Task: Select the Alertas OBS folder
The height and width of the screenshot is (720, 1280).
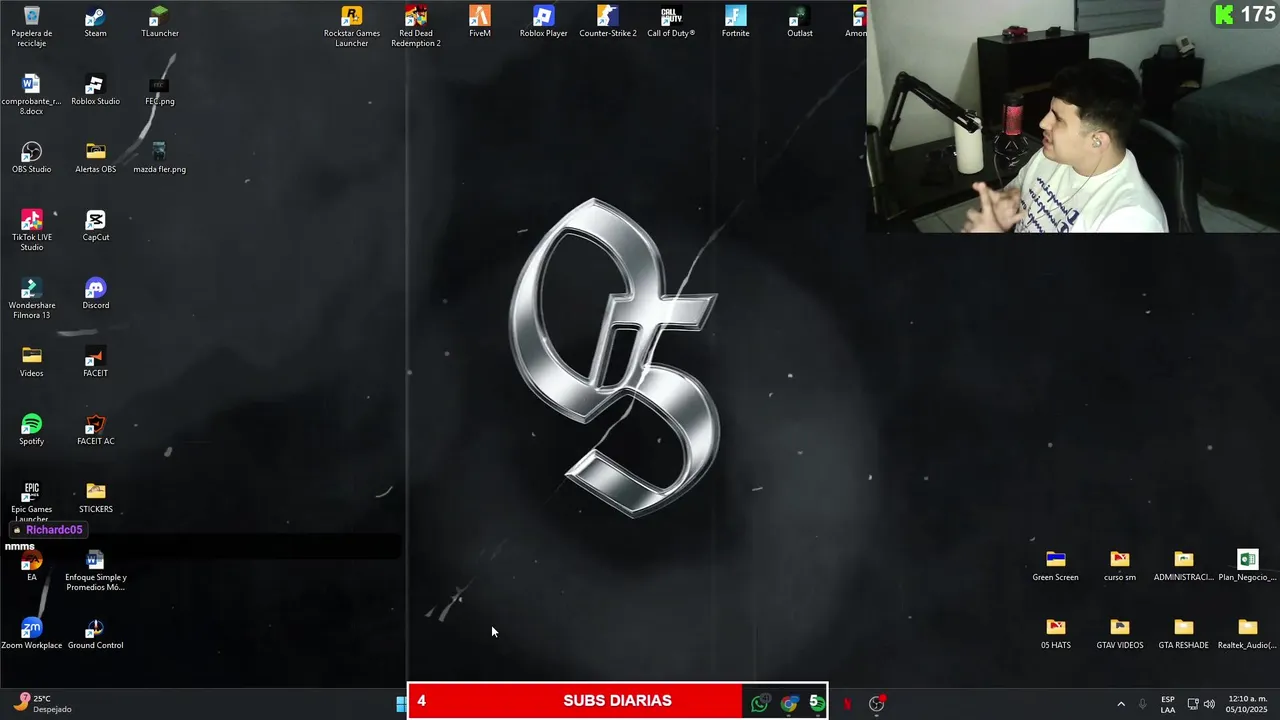Action: coord(95,158)
